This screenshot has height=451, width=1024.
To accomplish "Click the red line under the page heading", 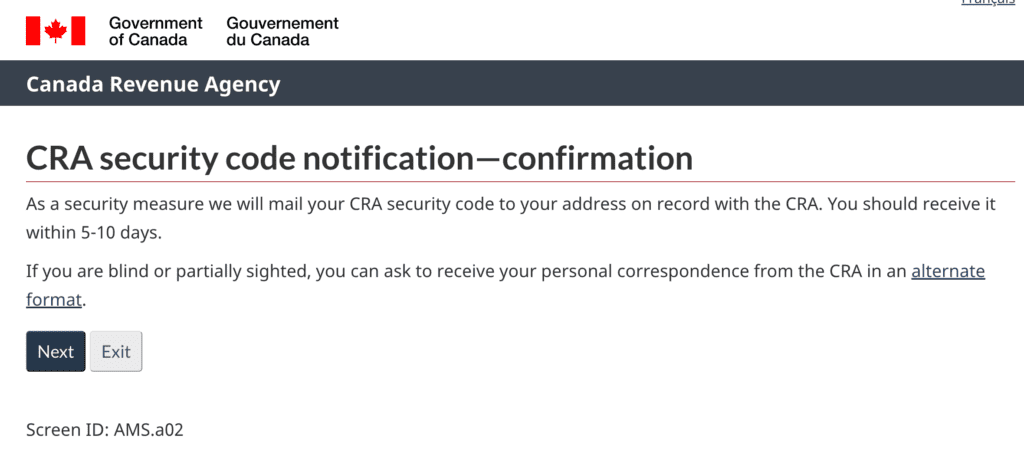I will coord(520,181).
